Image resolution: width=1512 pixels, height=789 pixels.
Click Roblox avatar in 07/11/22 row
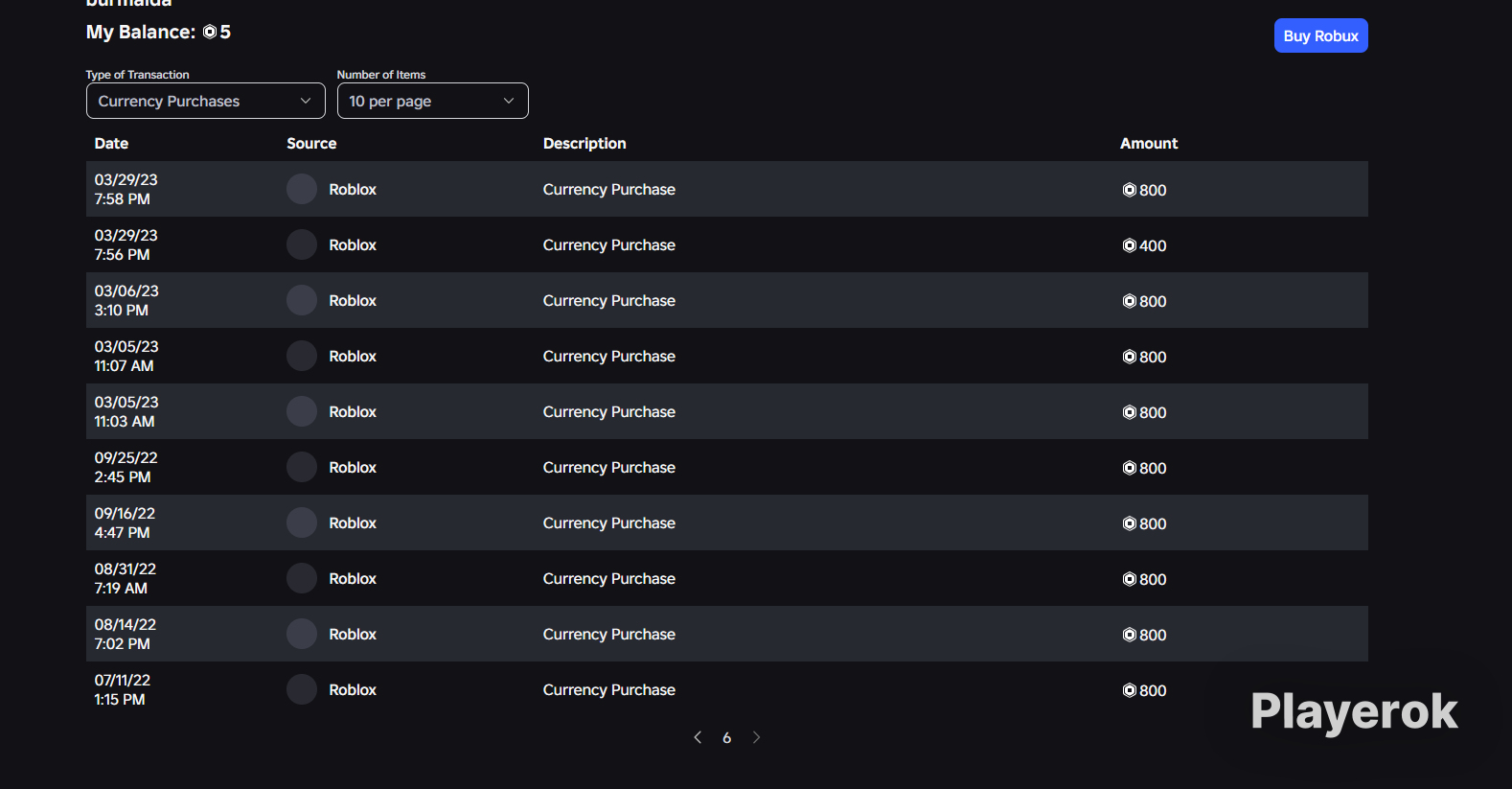coord(302,689)
